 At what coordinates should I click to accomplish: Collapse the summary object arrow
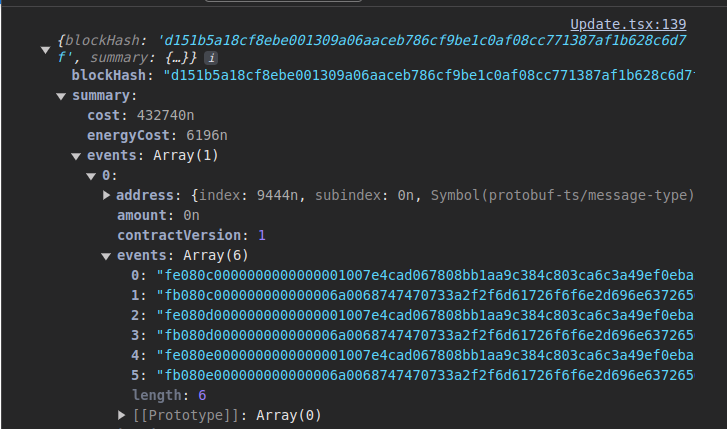tap(61, 96)
